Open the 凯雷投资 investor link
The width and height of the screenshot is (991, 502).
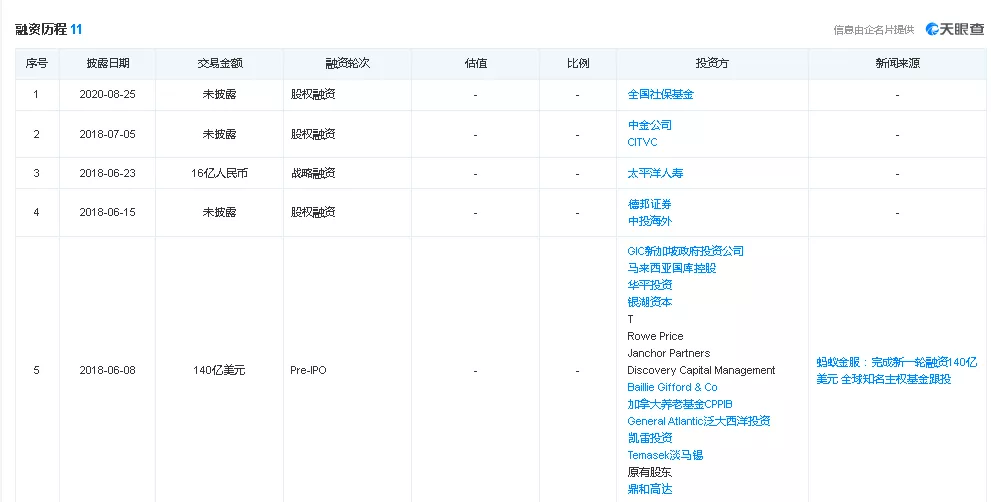pos(649,438)
